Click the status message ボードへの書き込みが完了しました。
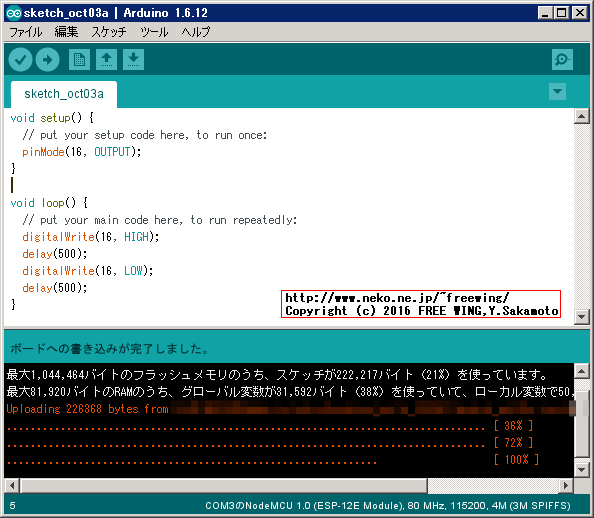Image resolution: width=594 pixels, height=518 pixels. [x=109, y=349]
